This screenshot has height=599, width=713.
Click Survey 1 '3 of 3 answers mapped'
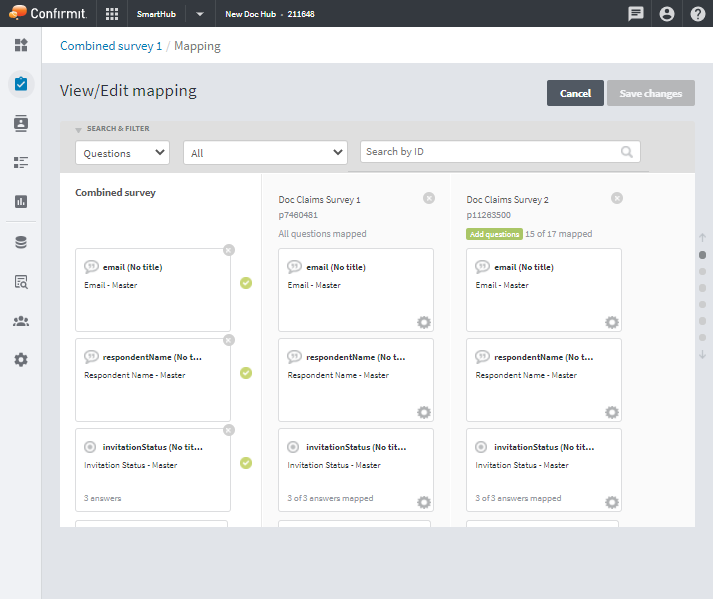(x=330, y=498)
